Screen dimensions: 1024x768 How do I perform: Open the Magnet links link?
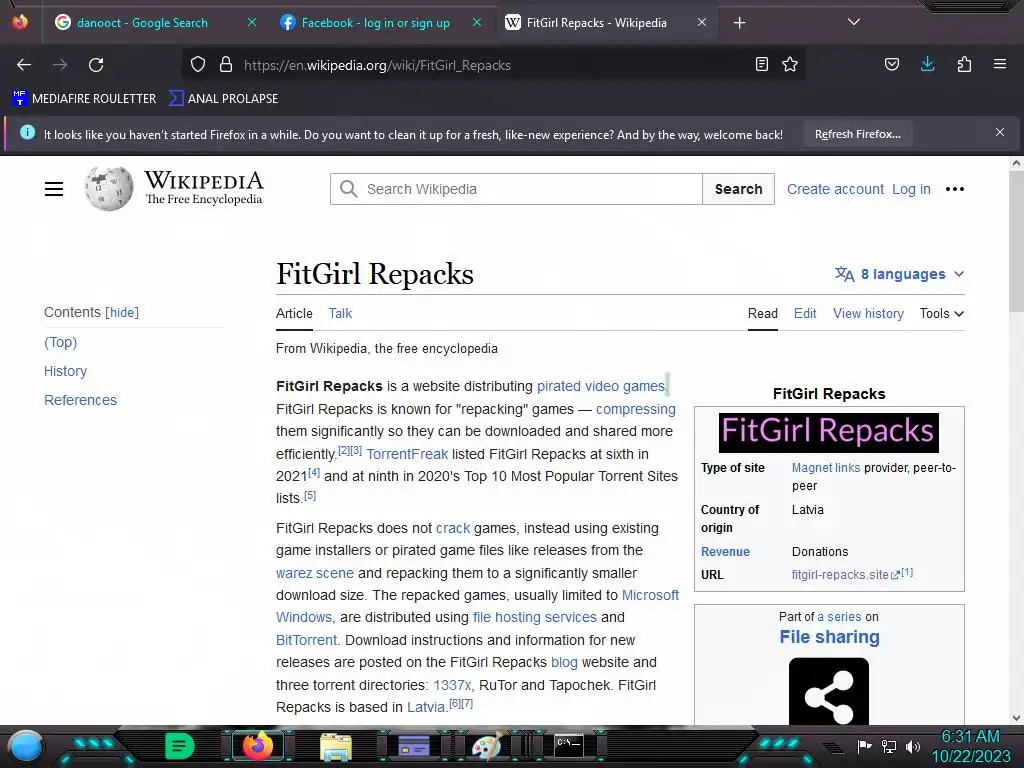coord(825,468)
